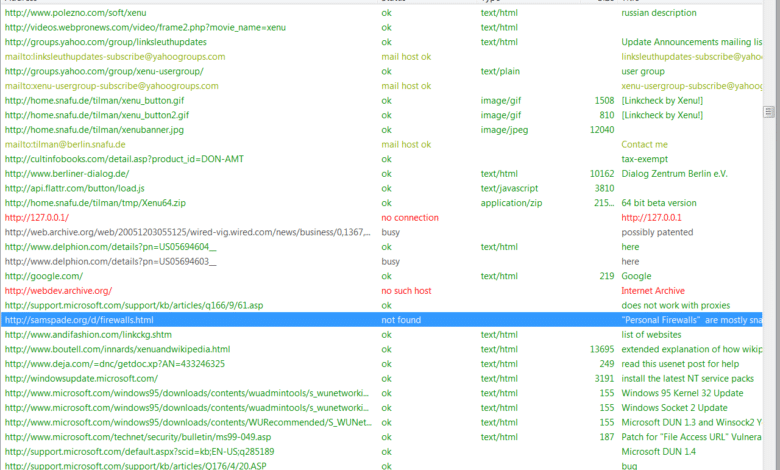Viewport: 780px width, 470px height.
Task: Click 'busy' status of web.archive.org row
Action: pyautogui.click(x=390, y=232)
